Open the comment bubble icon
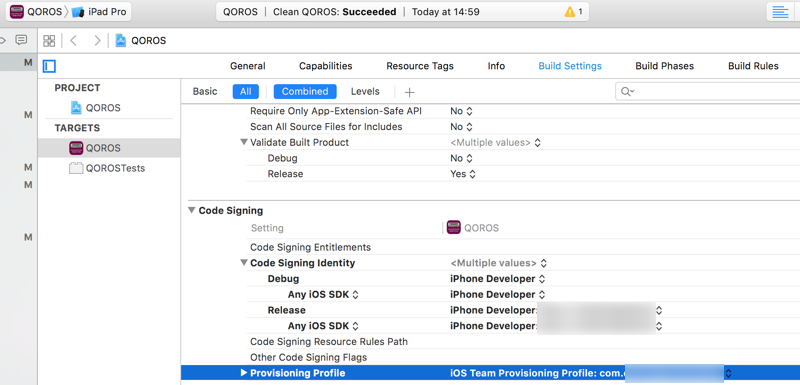 click(21, 40)
